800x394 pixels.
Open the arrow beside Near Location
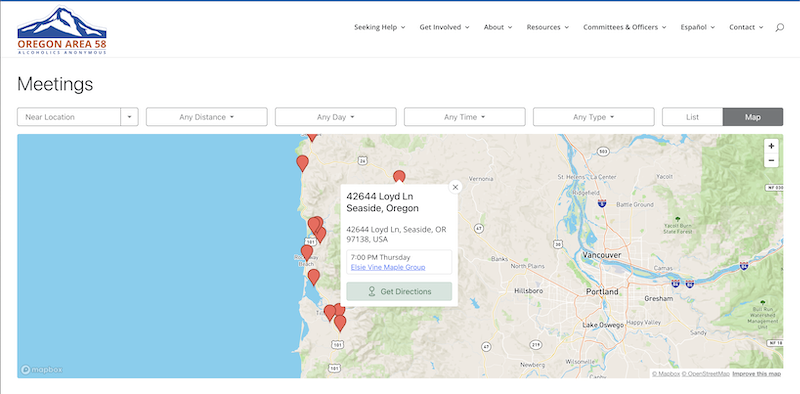tap(130, 117)
